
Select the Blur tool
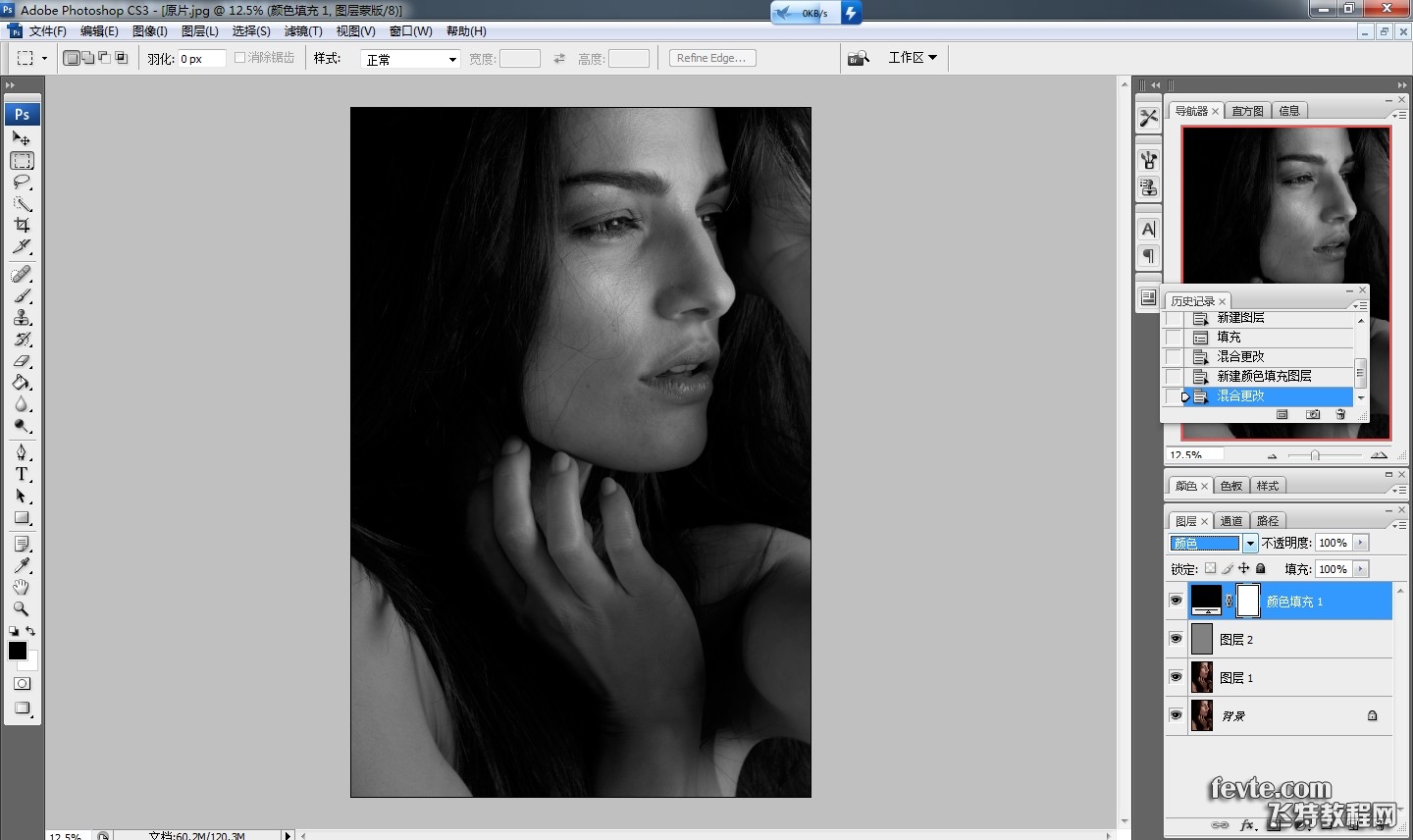22,404
